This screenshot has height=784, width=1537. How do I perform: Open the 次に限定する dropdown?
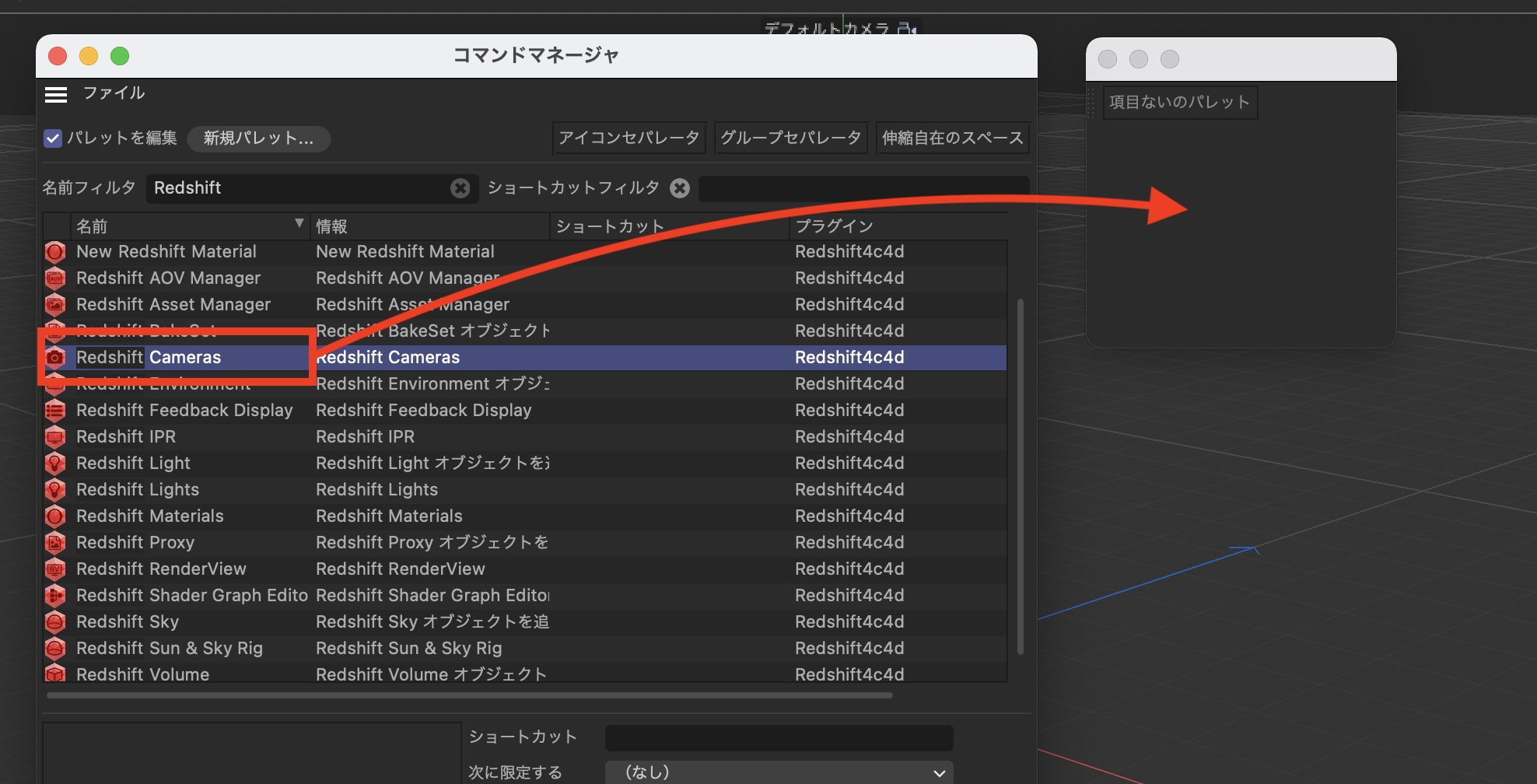tap(779, 772)
